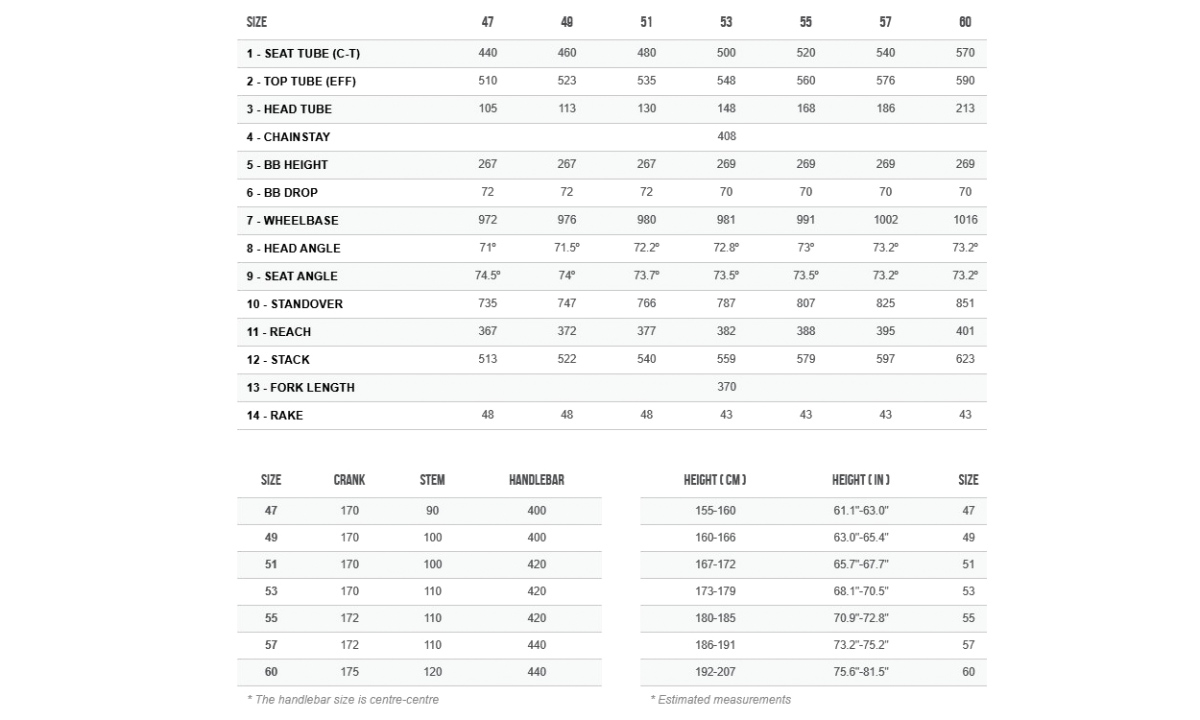Screen dimensions: 1200x720
Task: Click the Fork Length value 370
Action: click(x=726, y=387)
